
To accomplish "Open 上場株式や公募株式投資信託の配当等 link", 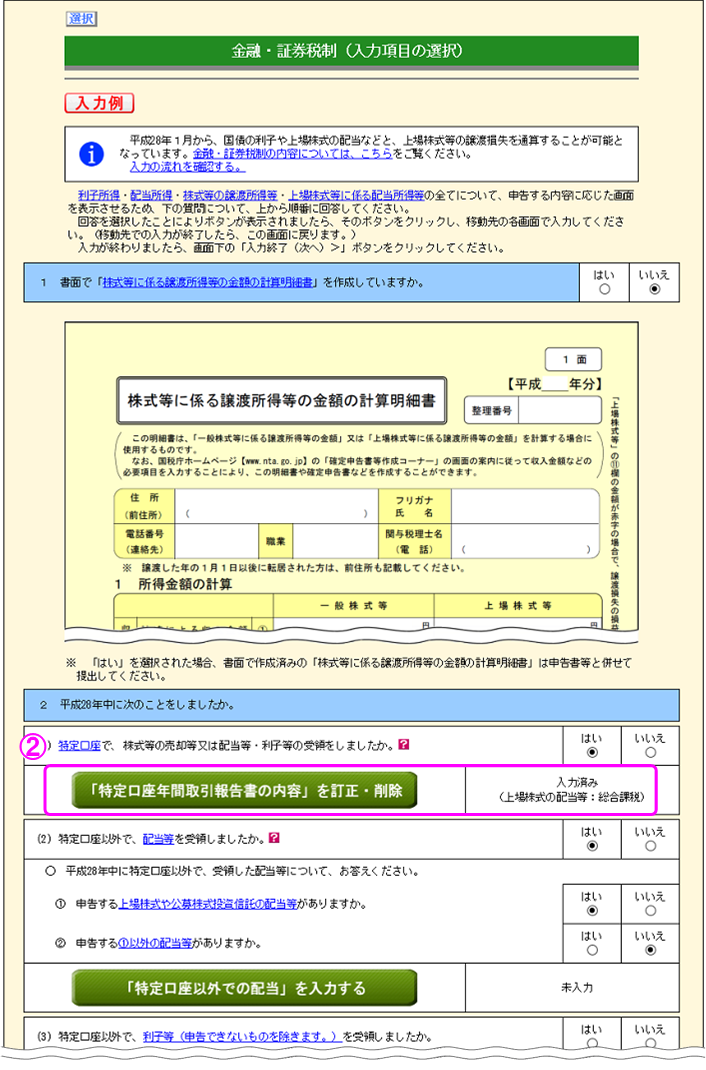I will coord(208,904).
